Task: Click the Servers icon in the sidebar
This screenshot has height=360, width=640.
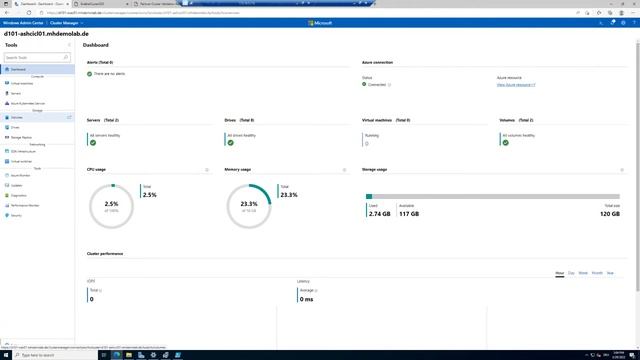Action: tap(7, 93)
